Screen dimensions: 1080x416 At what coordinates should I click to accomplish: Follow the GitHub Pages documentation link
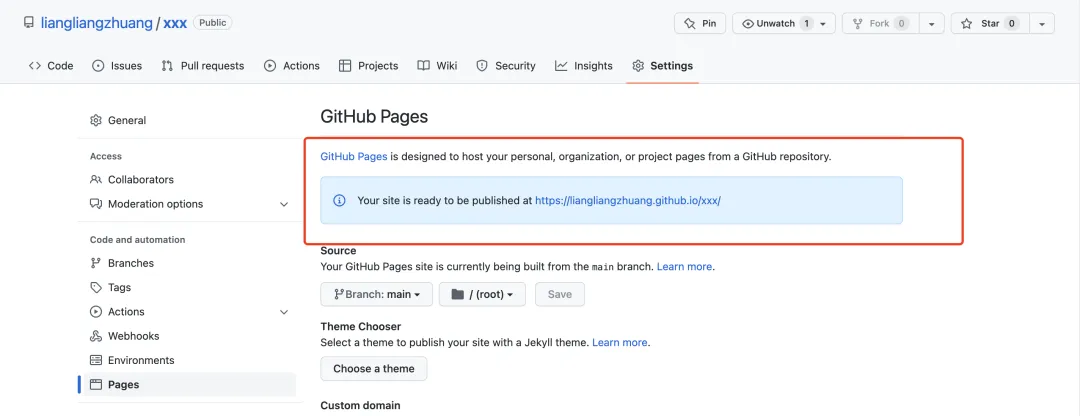354,156
